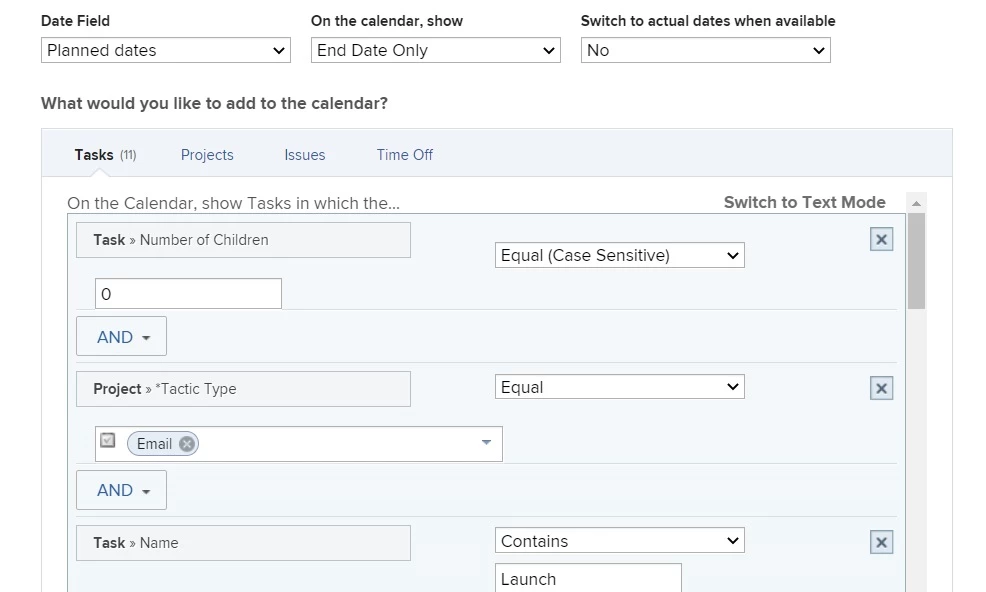Expand the 'On the calendar, show' dropdown
This screenshot has height=592, width=986.
coord(436,50)
